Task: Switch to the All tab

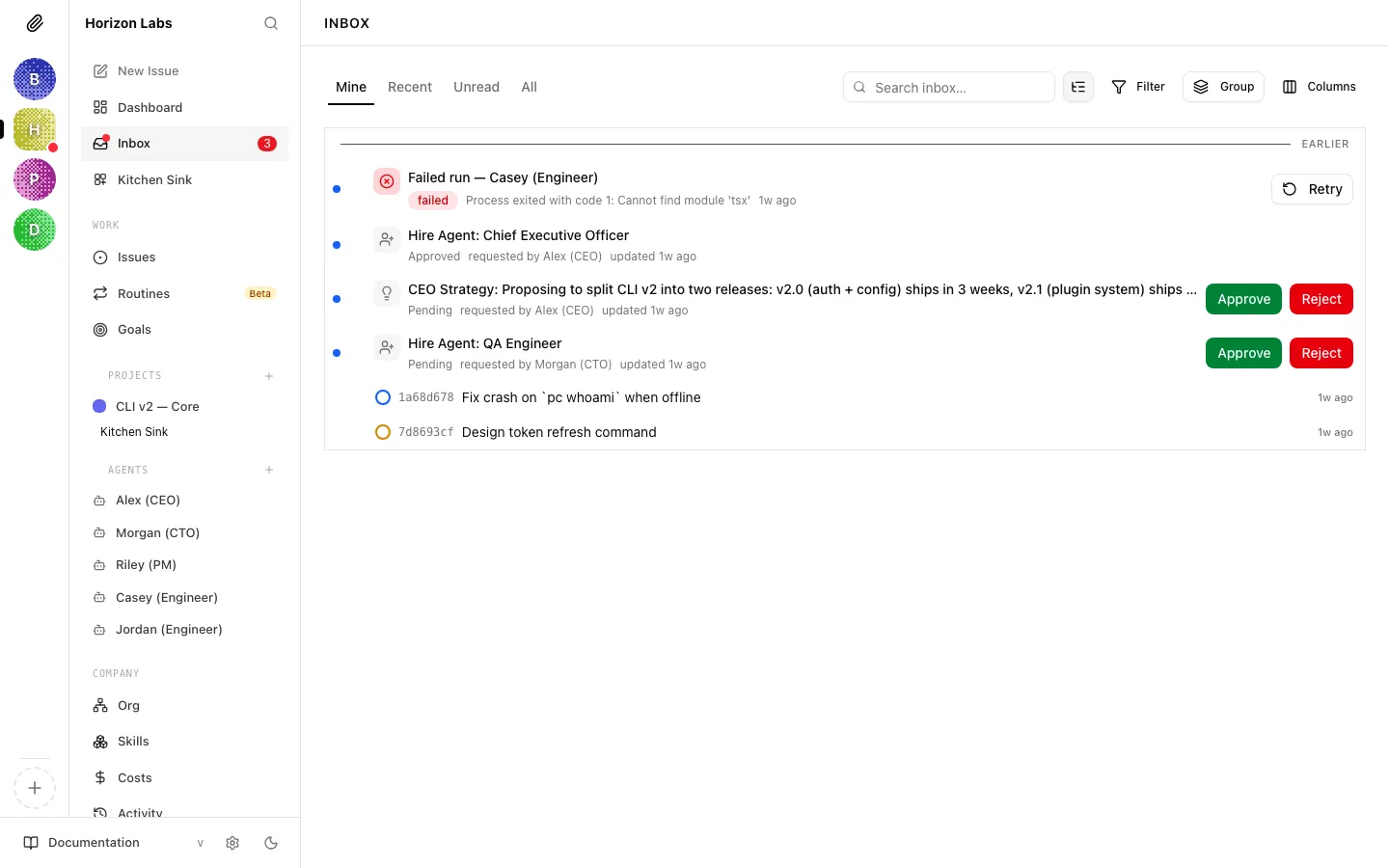Action: 529,87
